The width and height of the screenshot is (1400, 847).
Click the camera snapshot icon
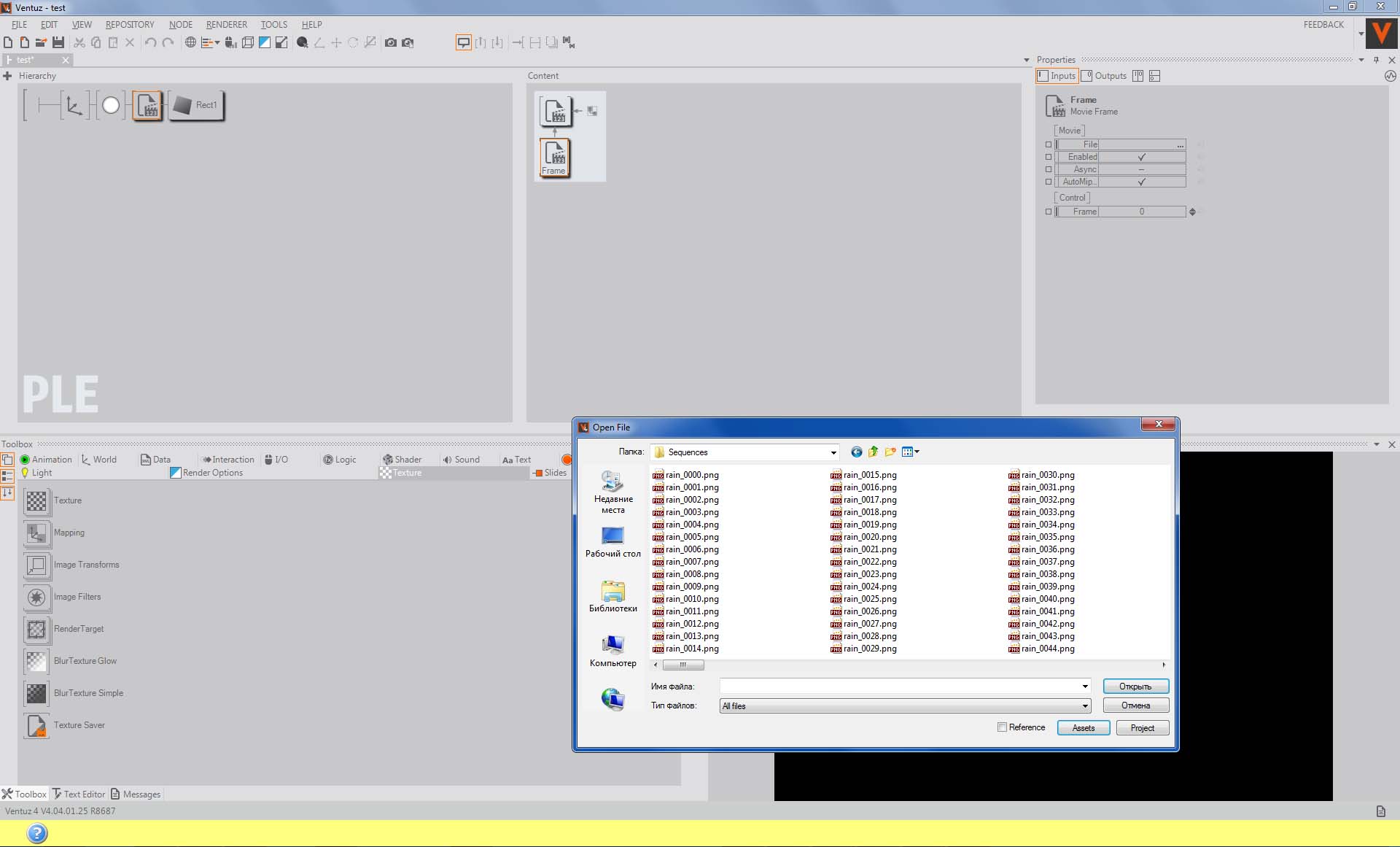(x=391, y=42)
